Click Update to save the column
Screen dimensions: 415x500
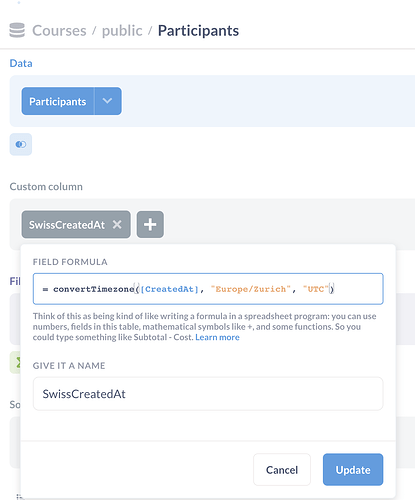pyautogui.click(x=353, y=470)
